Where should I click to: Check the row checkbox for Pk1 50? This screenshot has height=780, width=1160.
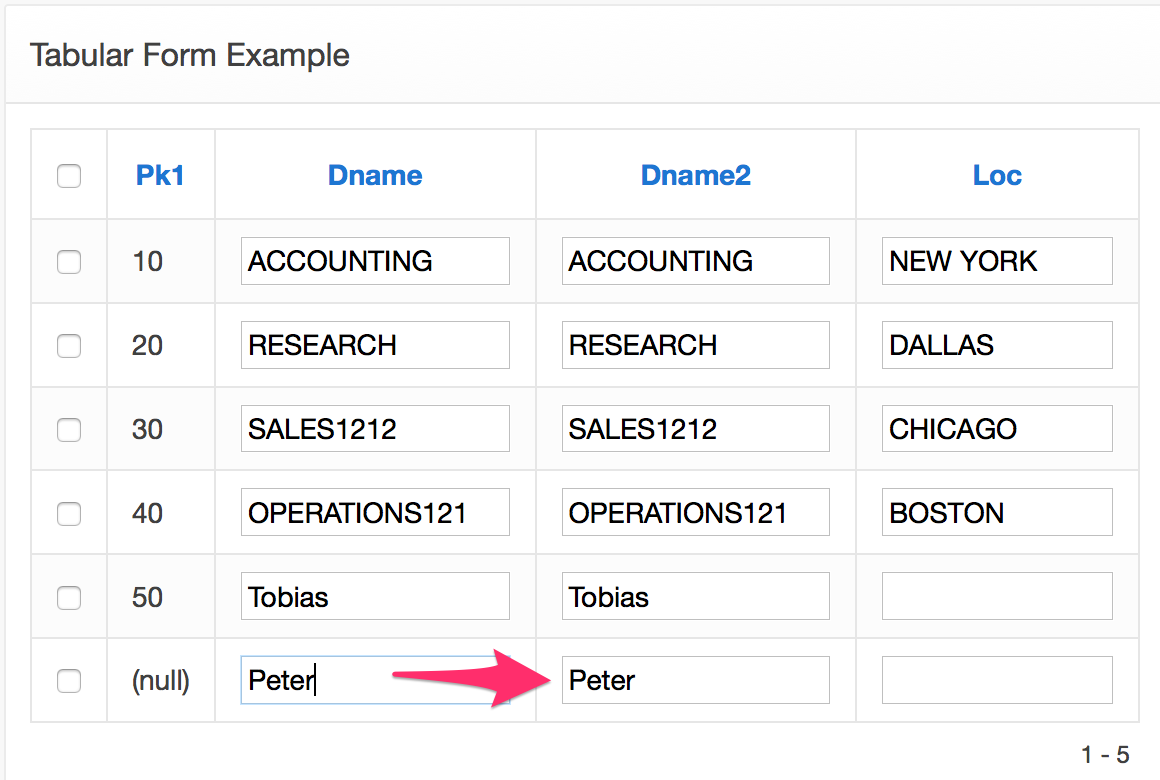69,596
